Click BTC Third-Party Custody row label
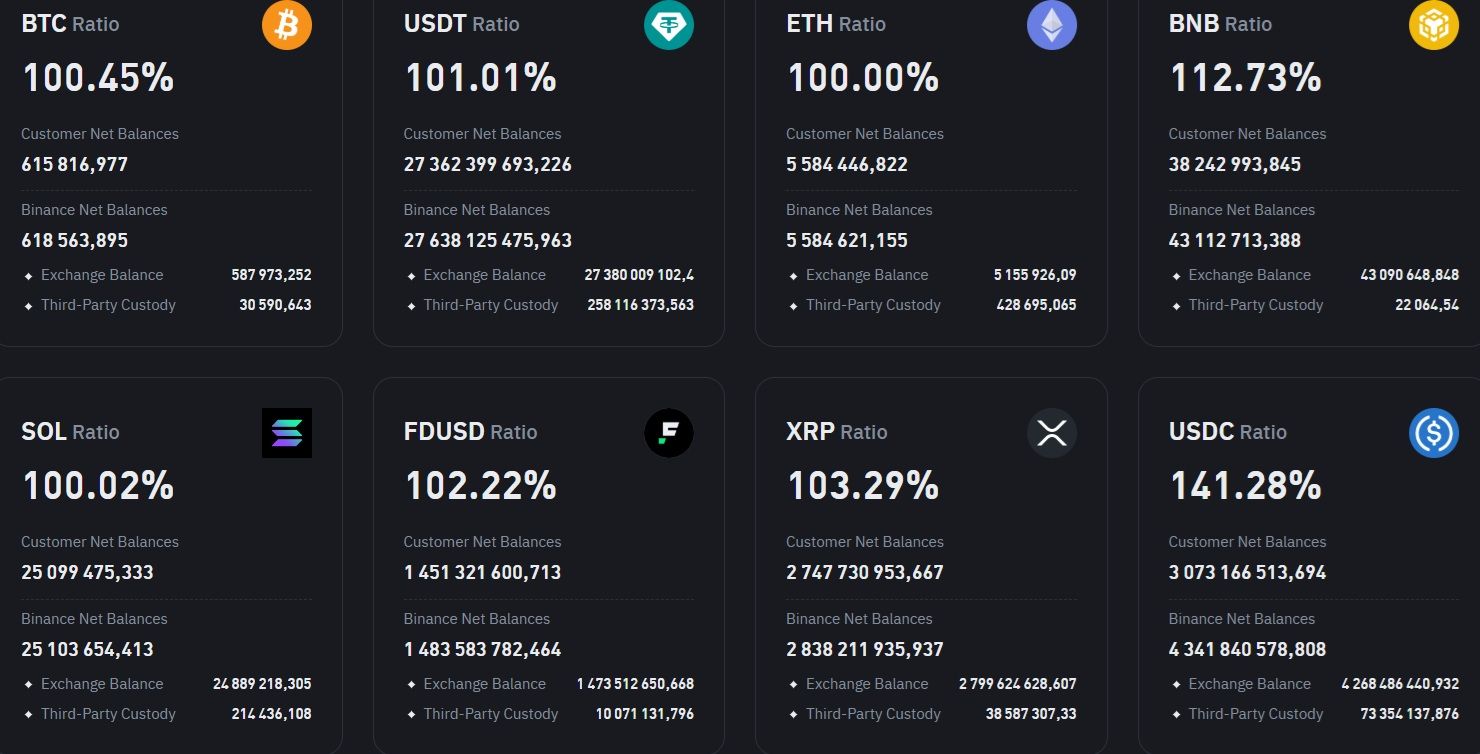Screen dimensions: 1480x754 tap(108, 305)
